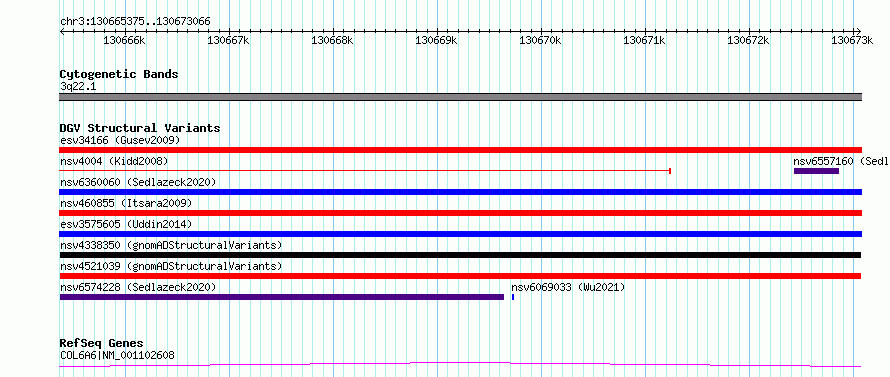Click the nsv460855 (Itsara2009) label
Screen dimensions: 890x377
click(x=126, y=203)
